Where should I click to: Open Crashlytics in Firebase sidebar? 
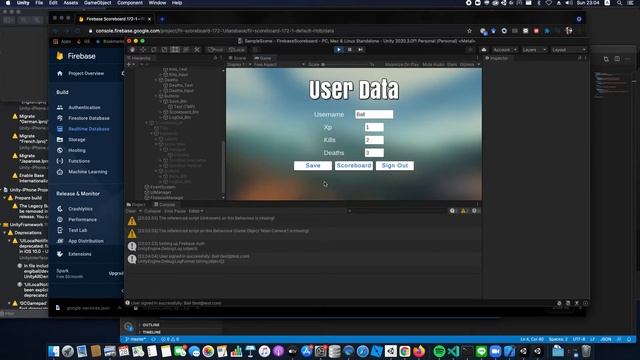(x=80, y=209)
